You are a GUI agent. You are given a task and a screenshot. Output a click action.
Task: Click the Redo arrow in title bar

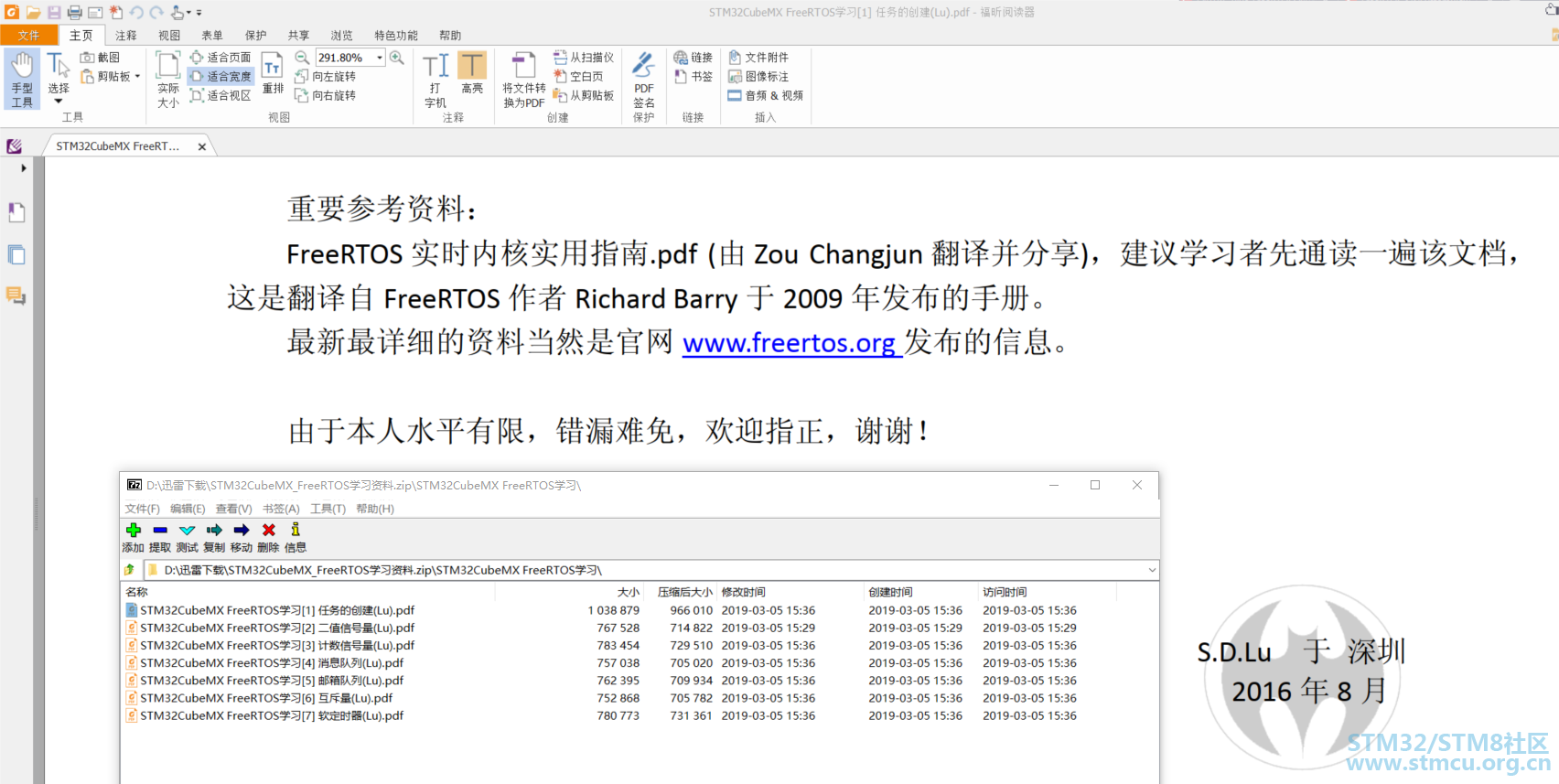pyautogui.click(x=156, y=13)
